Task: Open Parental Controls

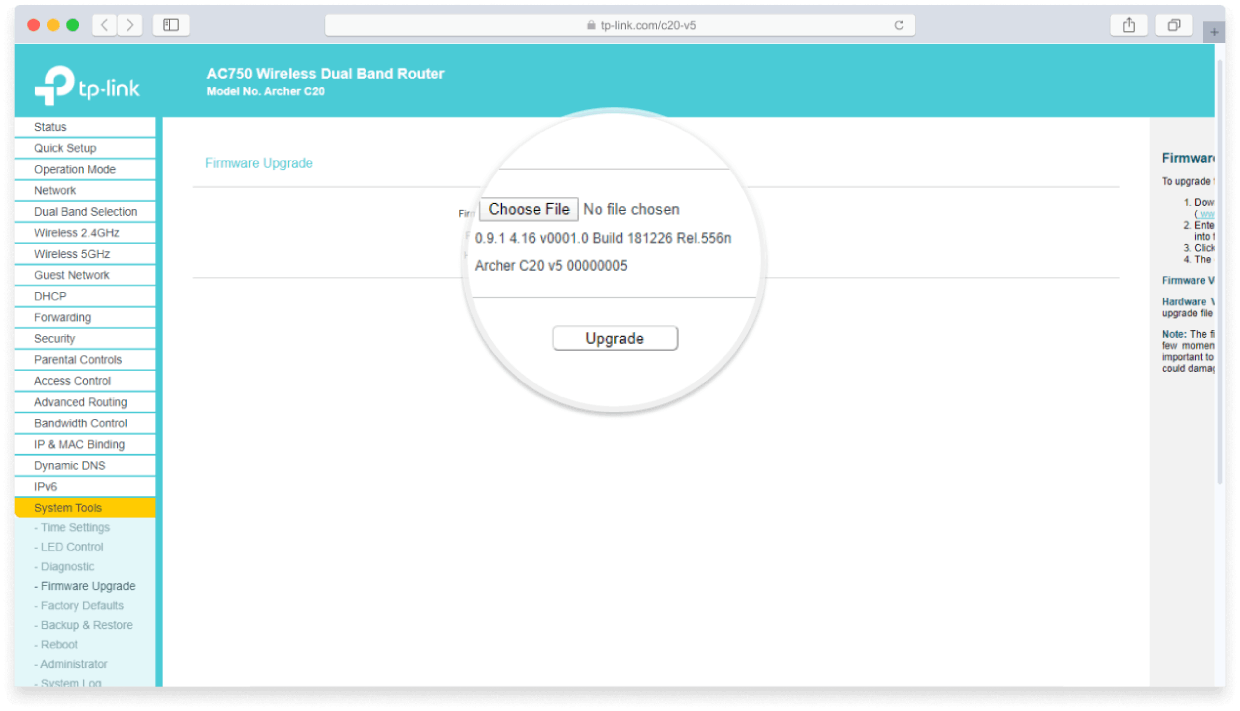Action: [x=85, y=359]
